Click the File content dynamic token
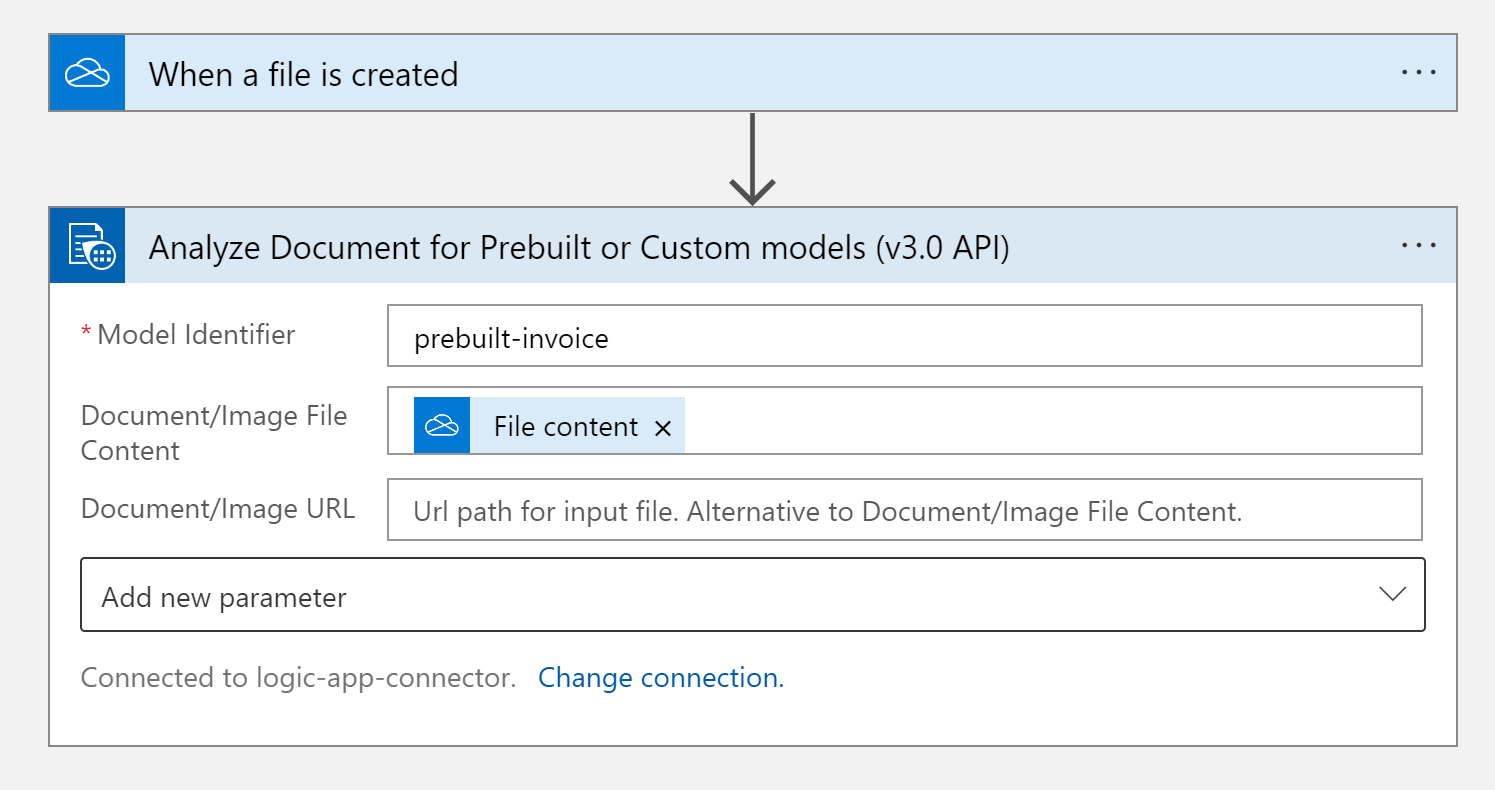The width and height of the screenshot is (1495, 790). pos(565,426)
